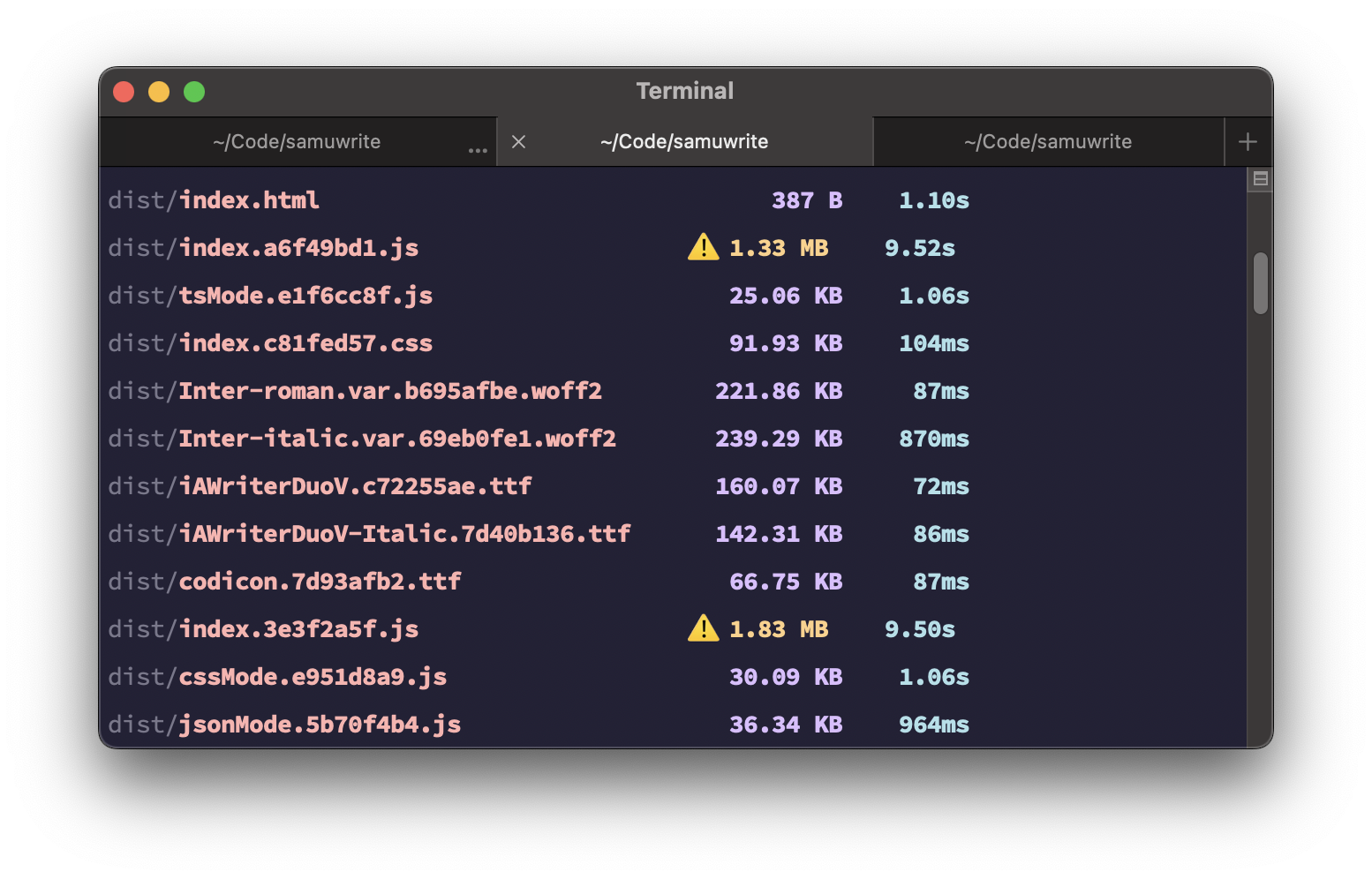This screenshot has height=879, width=1372.
Task: Click the 36.34 KB size value
Action: 786,725
